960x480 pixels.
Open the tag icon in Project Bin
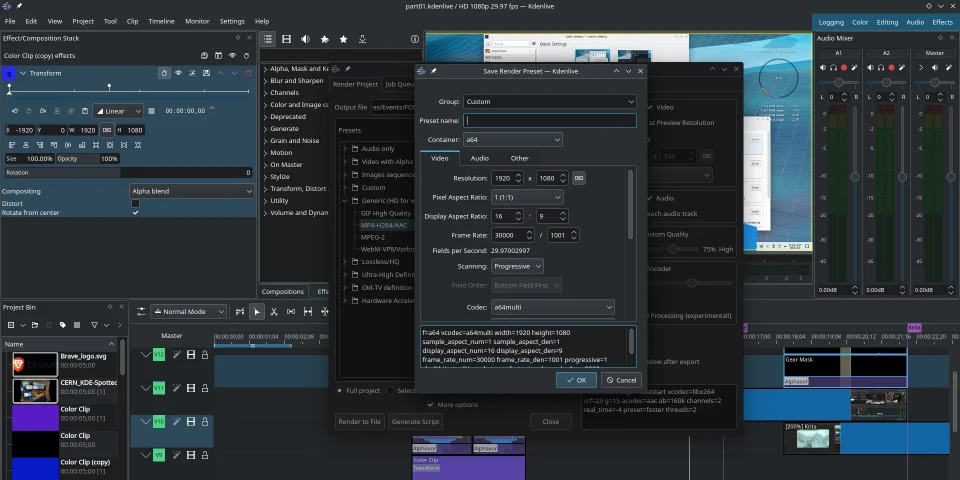pos(64,325)
